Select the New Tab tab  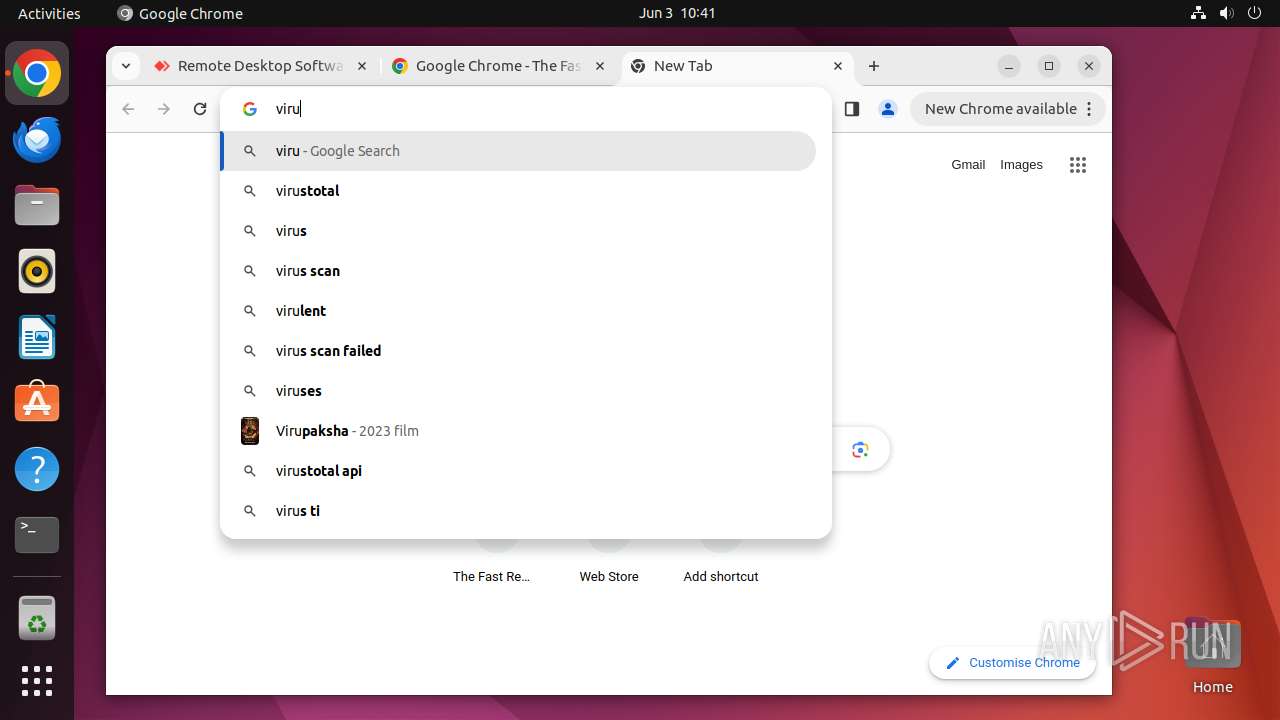[738, 66]
